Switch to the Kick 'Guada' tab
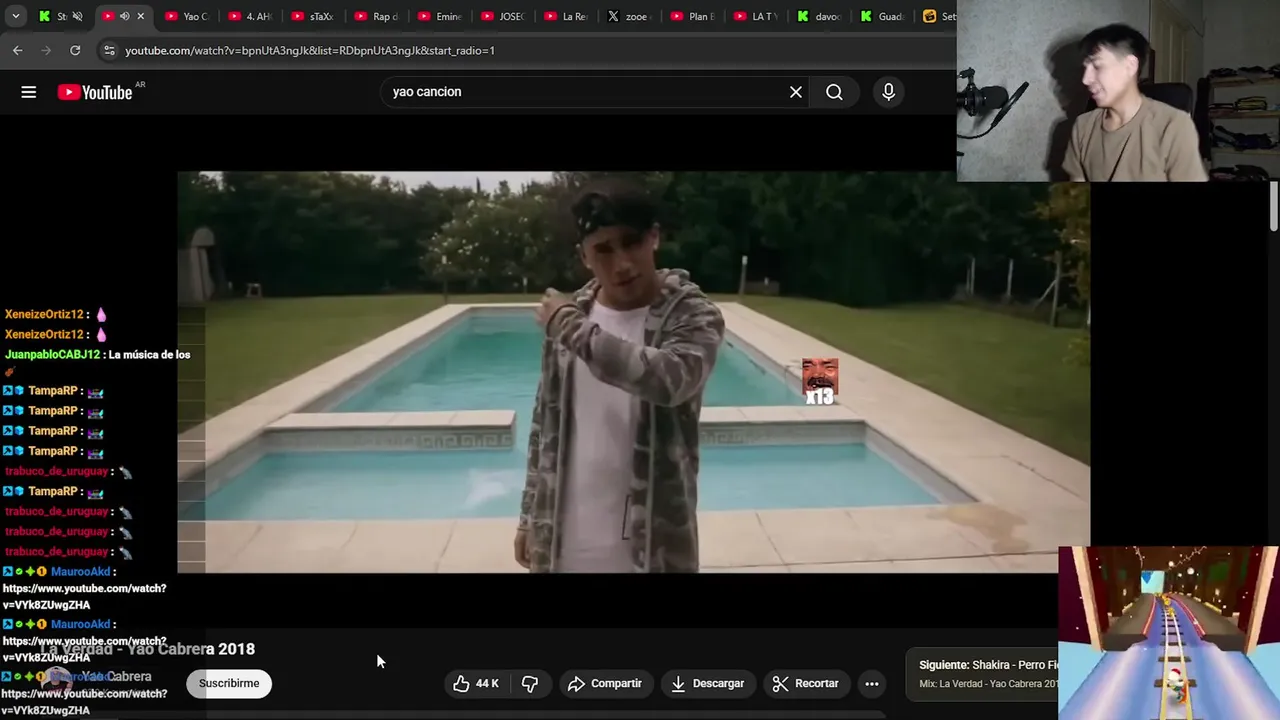 (x=880, y=16)
